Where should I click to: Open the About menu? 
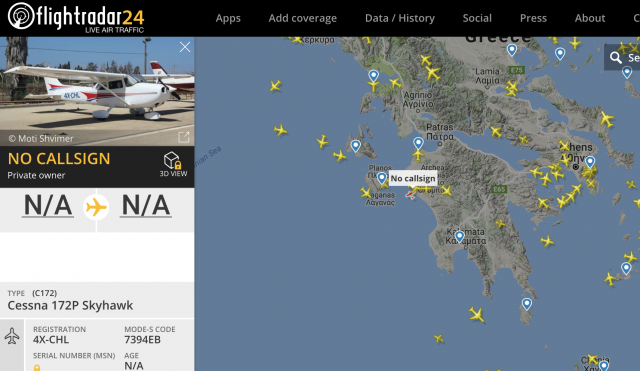coord(590,18)
